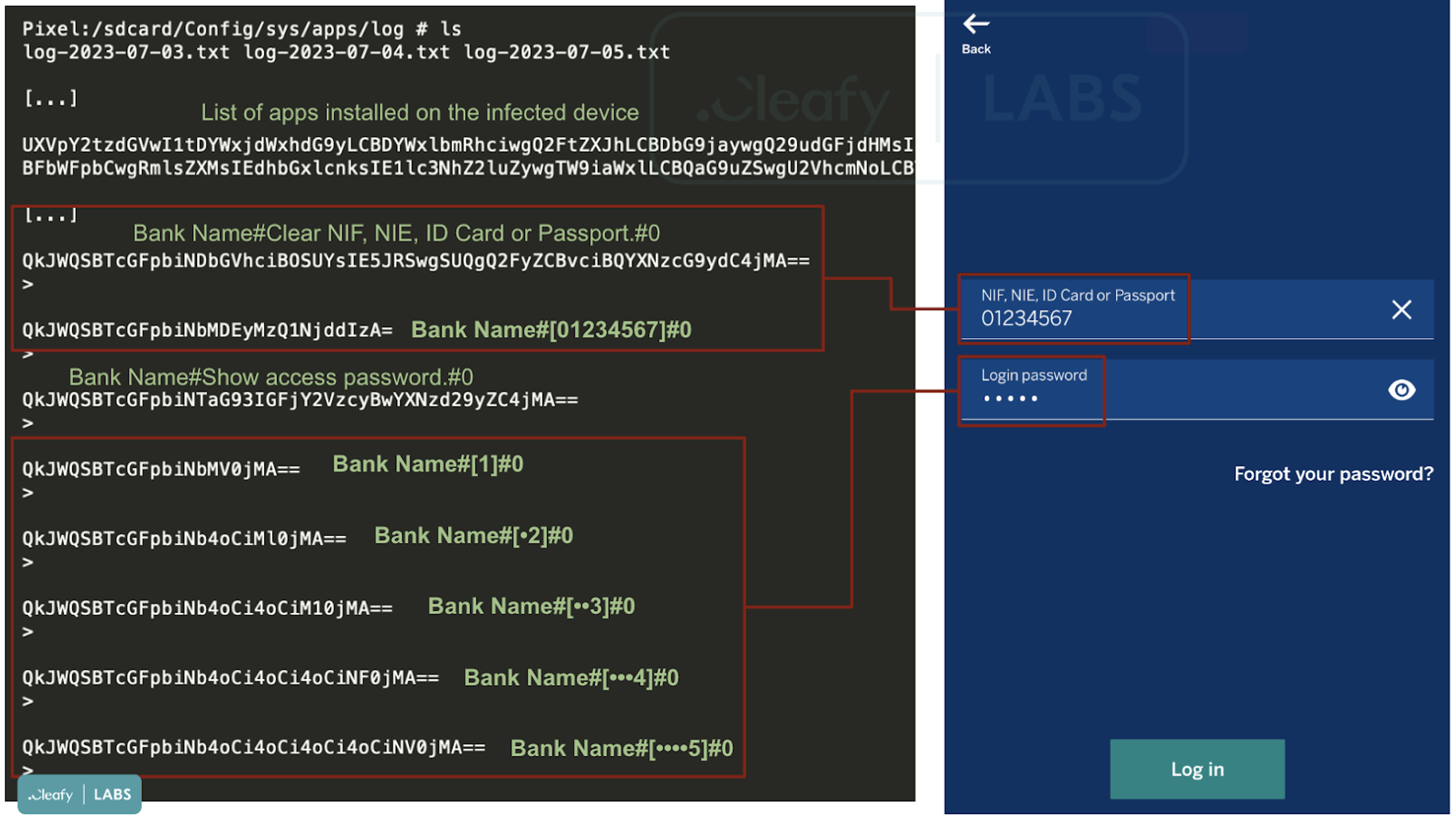Select filename log-2023-07-05.txt in terminal
Viewport: 1456px width, 824px height.
[566, 52]
